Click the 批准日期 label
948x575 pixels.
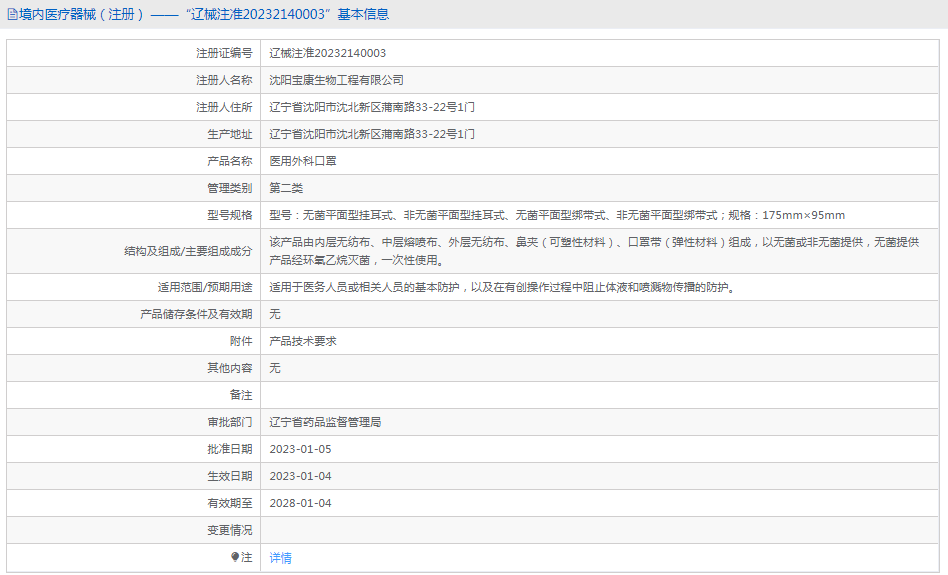tap(229, 449)
